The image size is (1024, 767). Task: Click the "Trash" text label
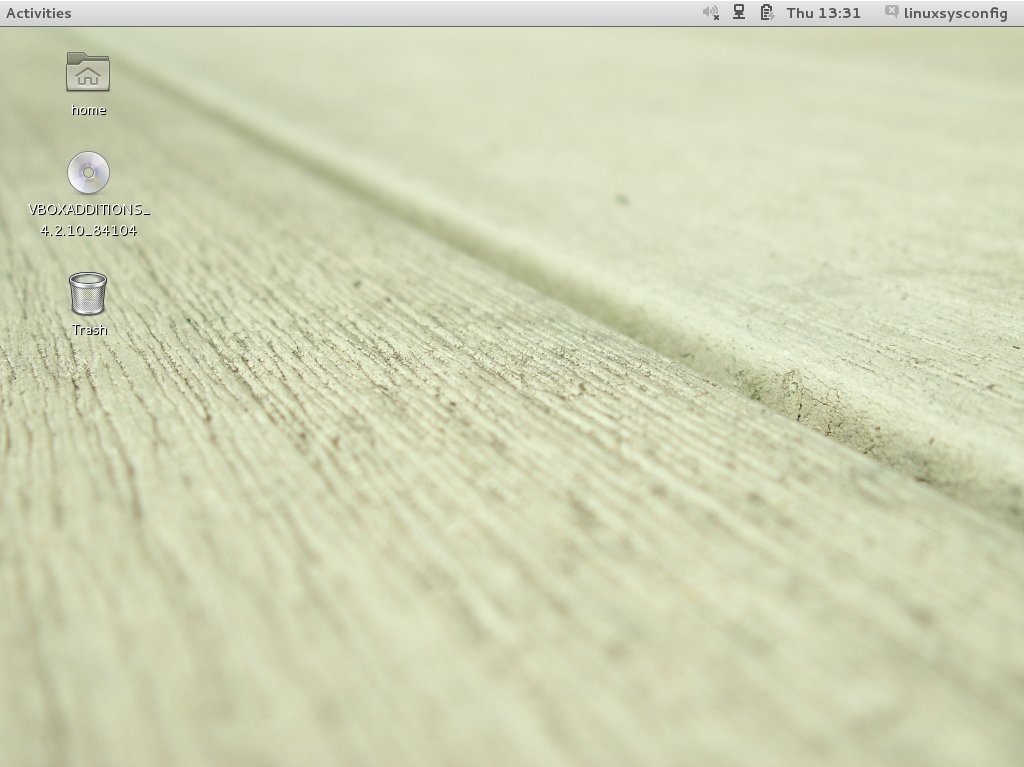[x=89, y=330]
